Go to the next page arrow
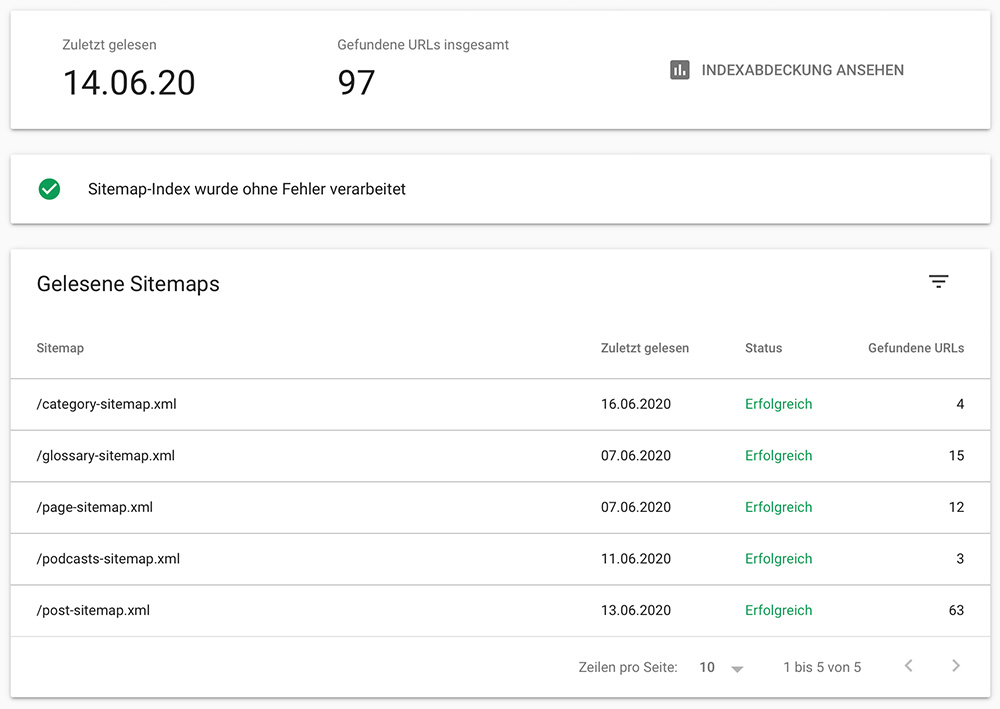 pyautogui.click(x=956, y=666)
